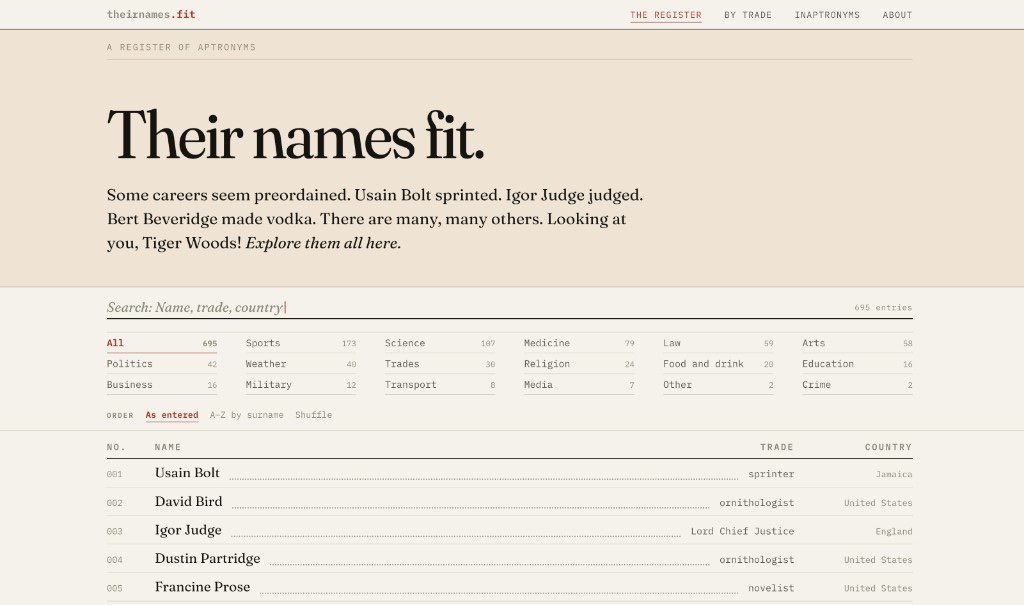Image resolution: width=1024 pixels, height=605 pixels.
Task: Choose the Other category
Action: pos(718,385)
